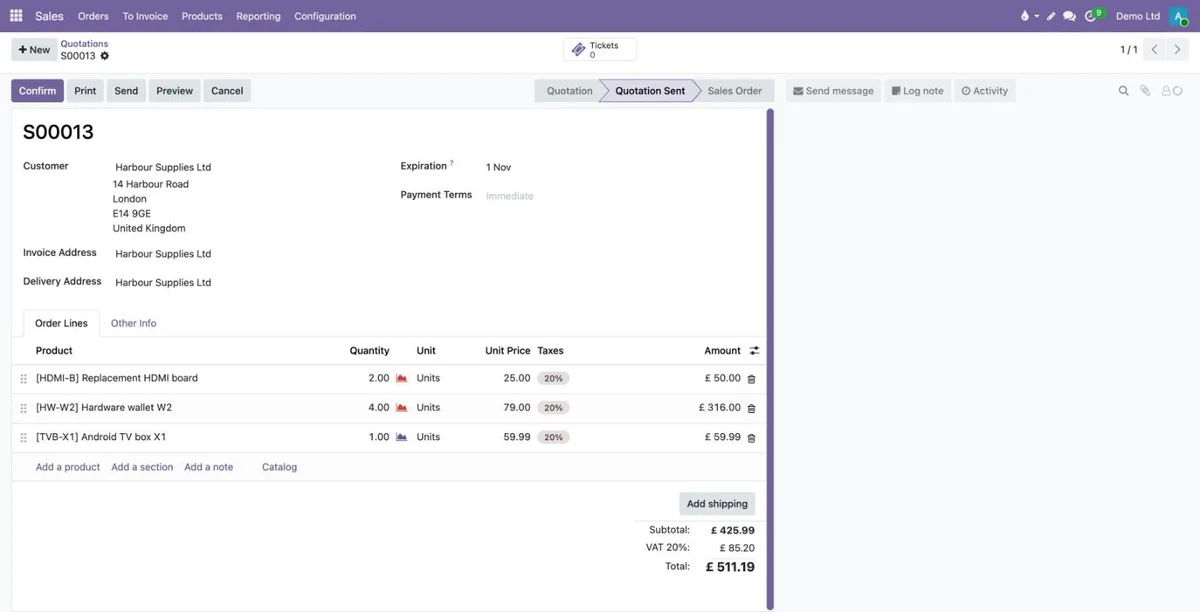View forecast chart for Hardware wallet W2
Image resolution: width=1200 pixels, height=612 pixels.
coord(402,408)
